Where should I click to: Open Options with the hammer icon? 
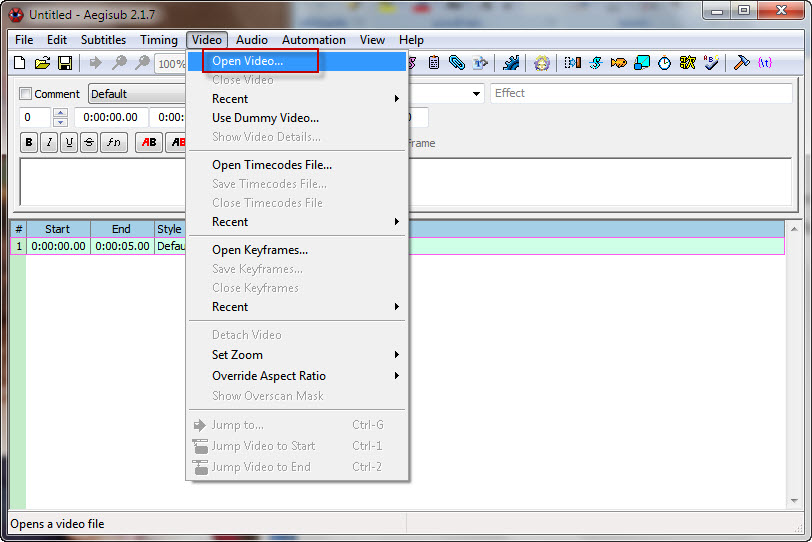[x=742, y=63]
